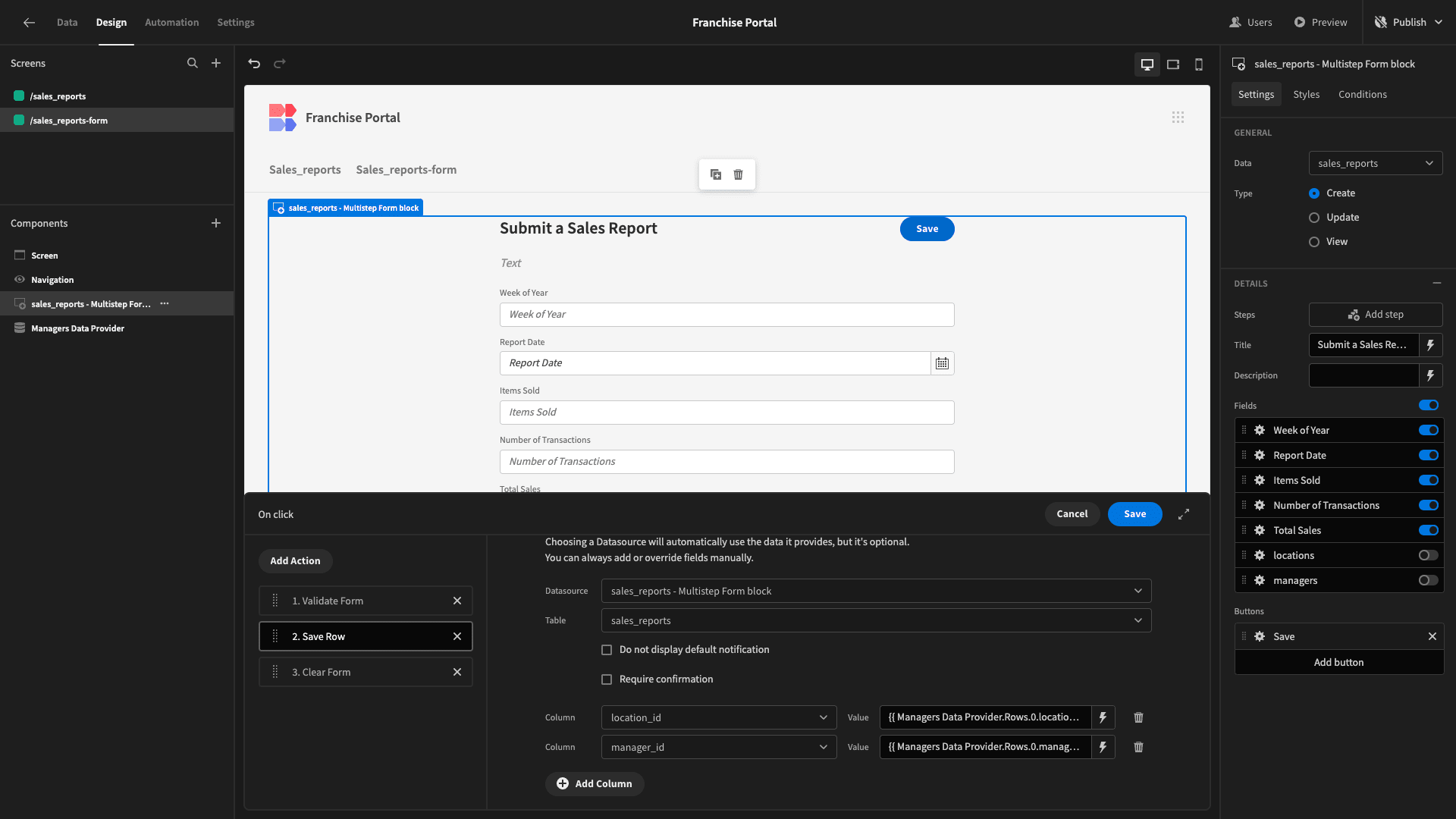Open binding lightning for location_id value
1456x819 pixels.
[x=1103, y=717]
